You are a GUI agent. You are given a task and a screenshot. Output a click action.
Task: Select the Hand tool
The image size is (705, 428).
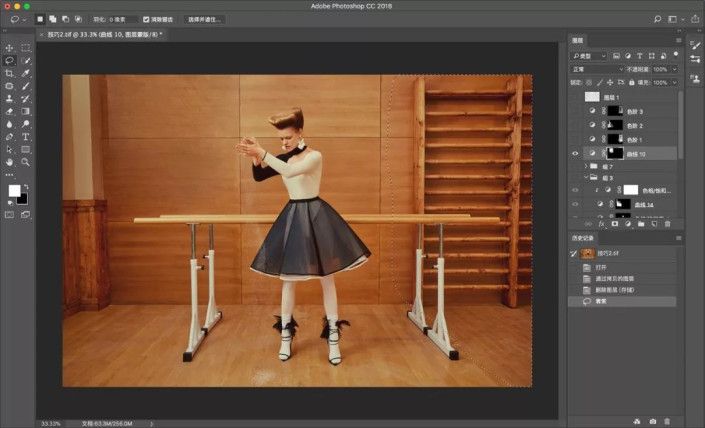pos(9,162)
